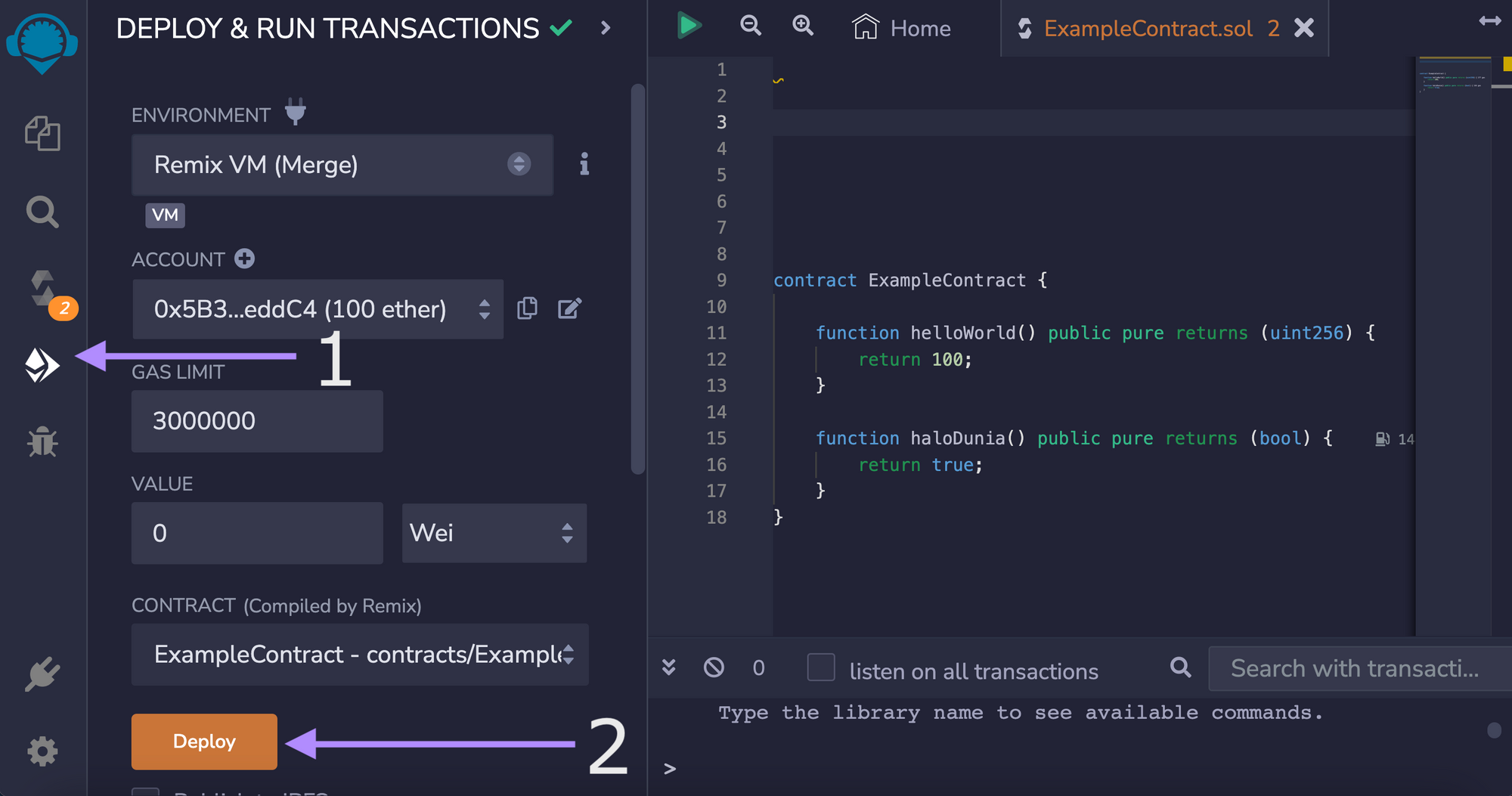Open the Environment Remix VM dropdown
This screenshot has width=1512, height=796.
(342, 165)
